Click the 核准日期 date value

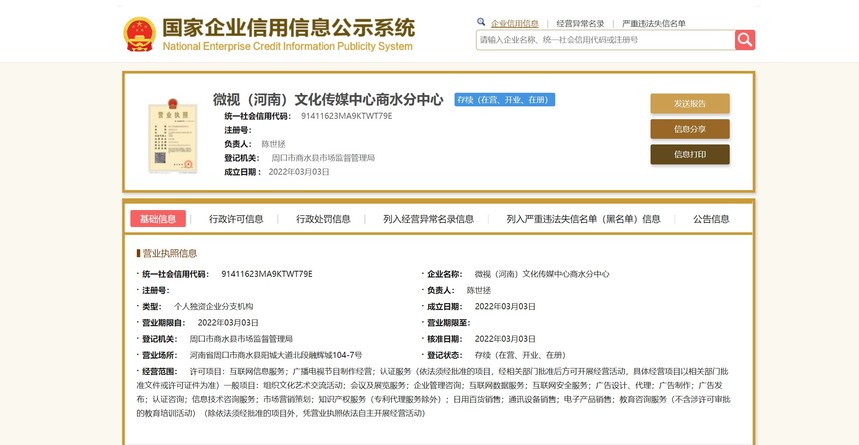[505, 339]
